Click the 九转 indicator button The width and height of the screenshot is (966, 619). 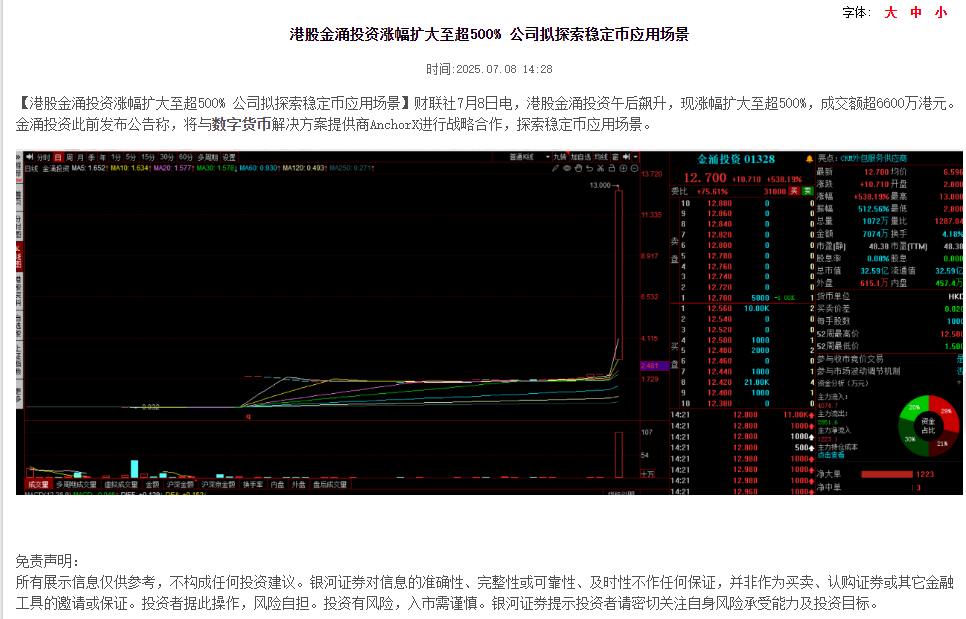[560, 157]
